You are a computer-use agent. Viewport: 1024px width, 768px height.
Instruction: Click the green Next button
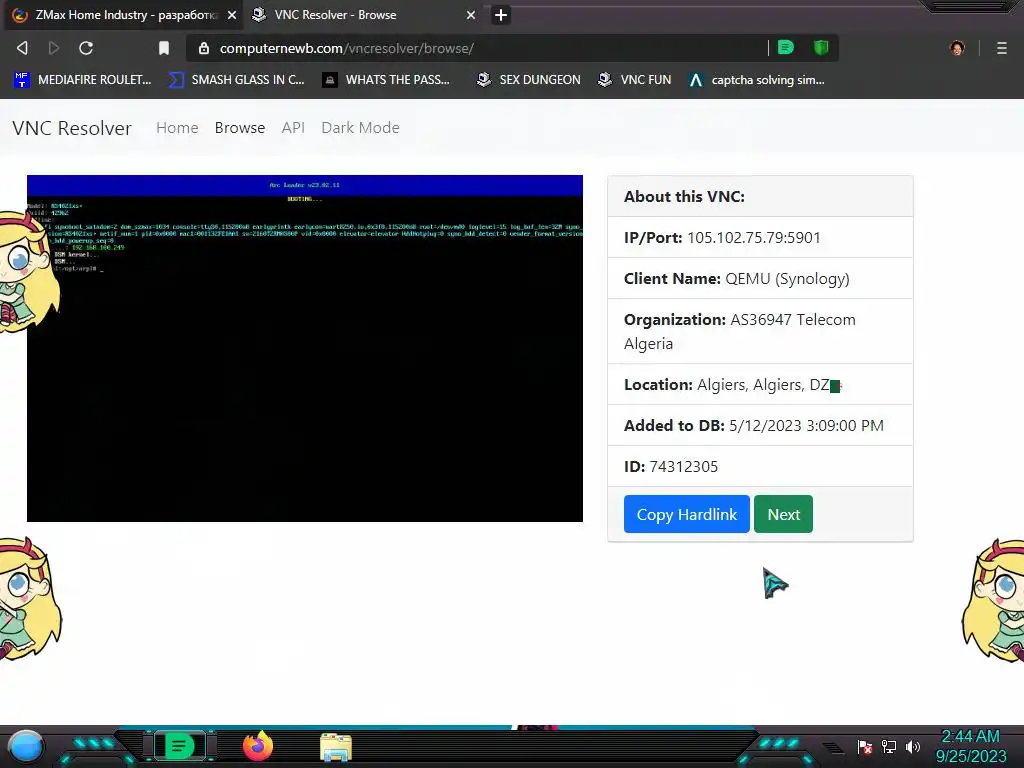point(783,514)
